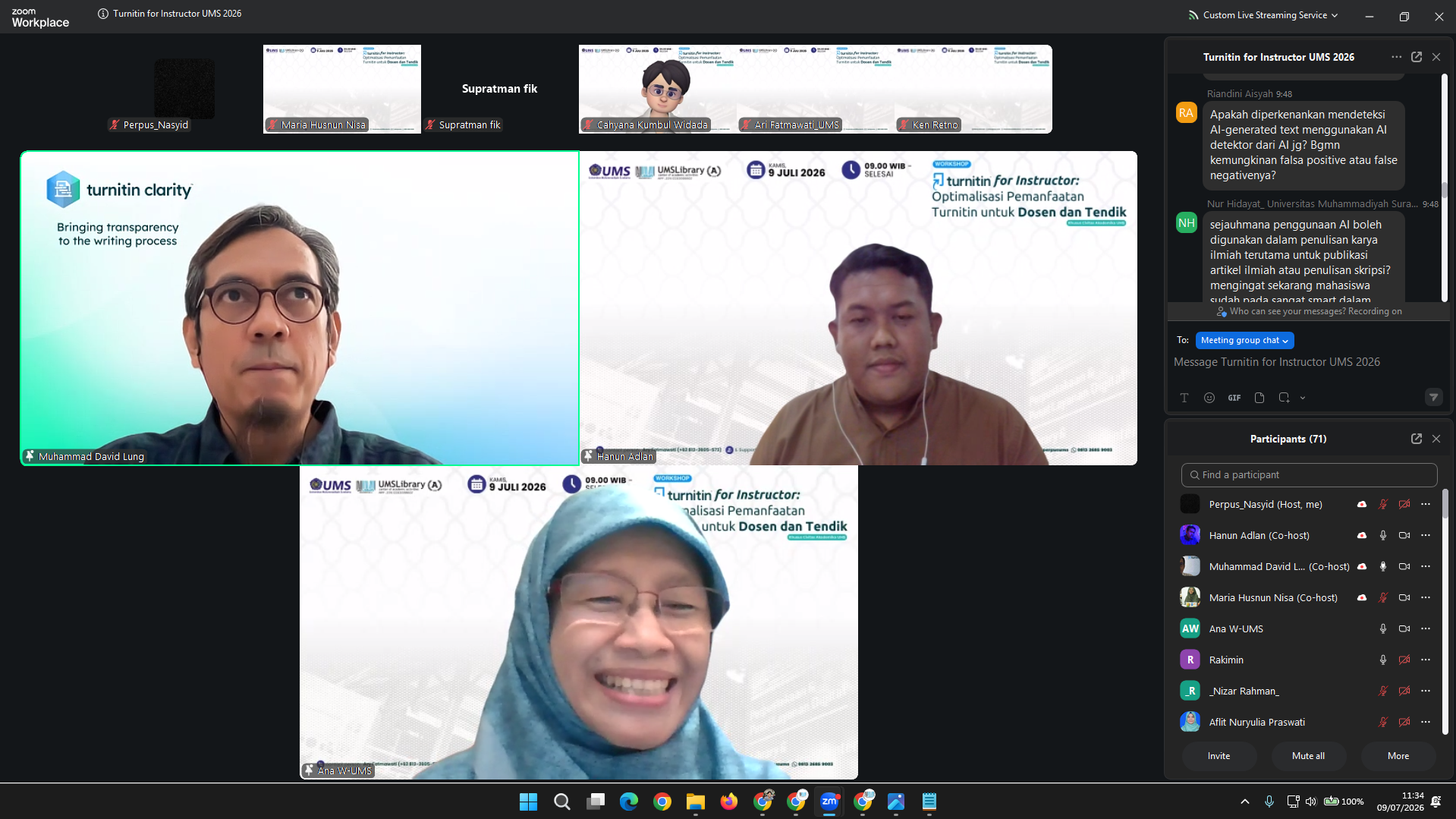
Task: Click the chat message input field
Action: tap(1309, 362)
